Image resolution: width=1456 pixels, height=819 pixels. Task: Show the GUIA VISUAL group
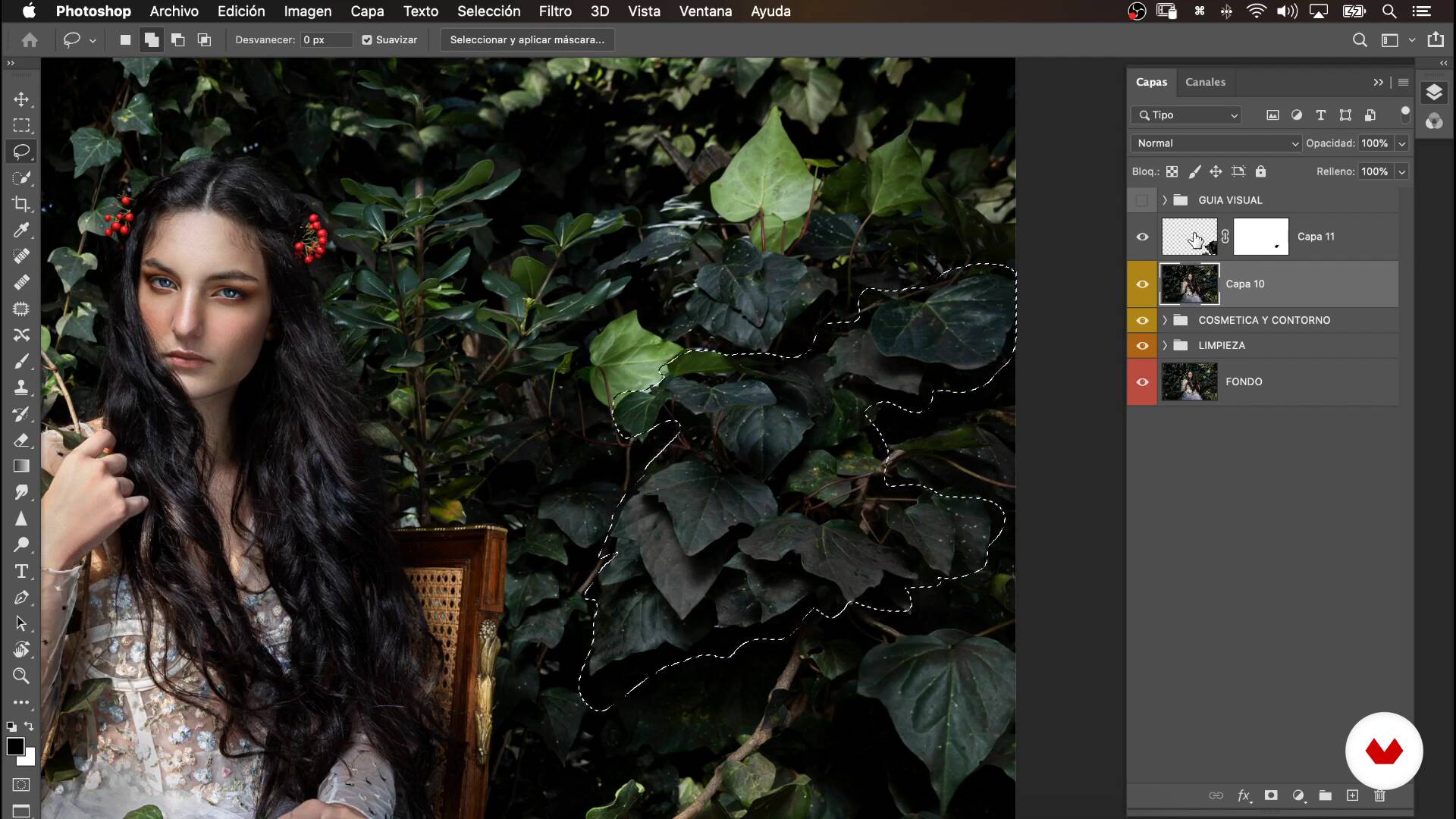(x=1142, y=200)
